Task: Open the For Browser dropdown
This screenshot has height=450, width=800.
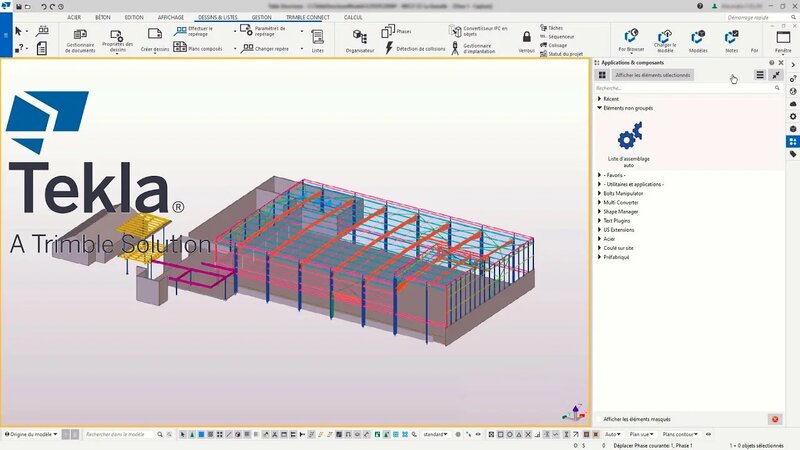Action: 631,41
